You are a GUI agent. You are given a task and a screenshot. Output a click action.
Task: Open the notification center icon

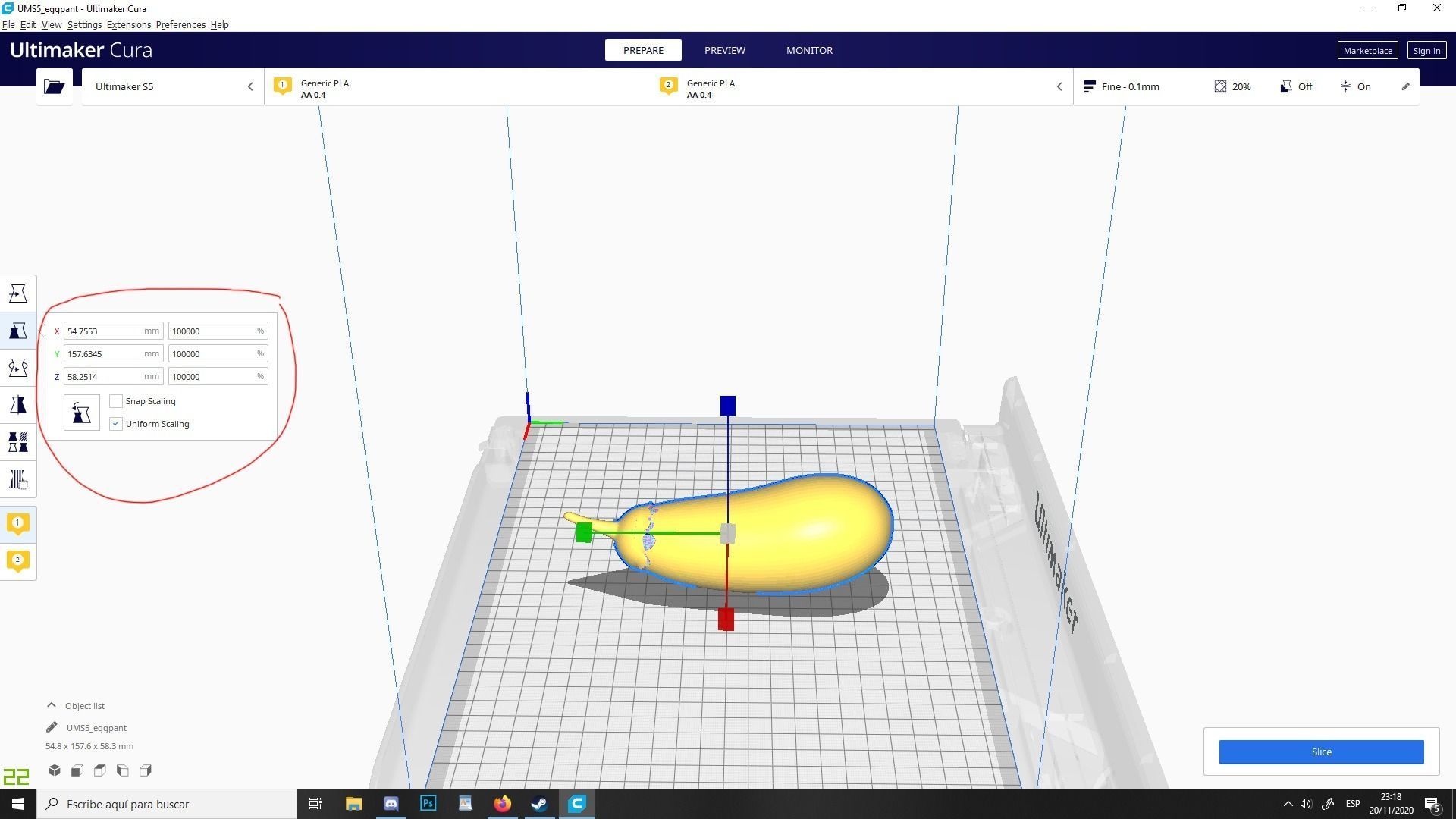click(x=1432, y=805)
